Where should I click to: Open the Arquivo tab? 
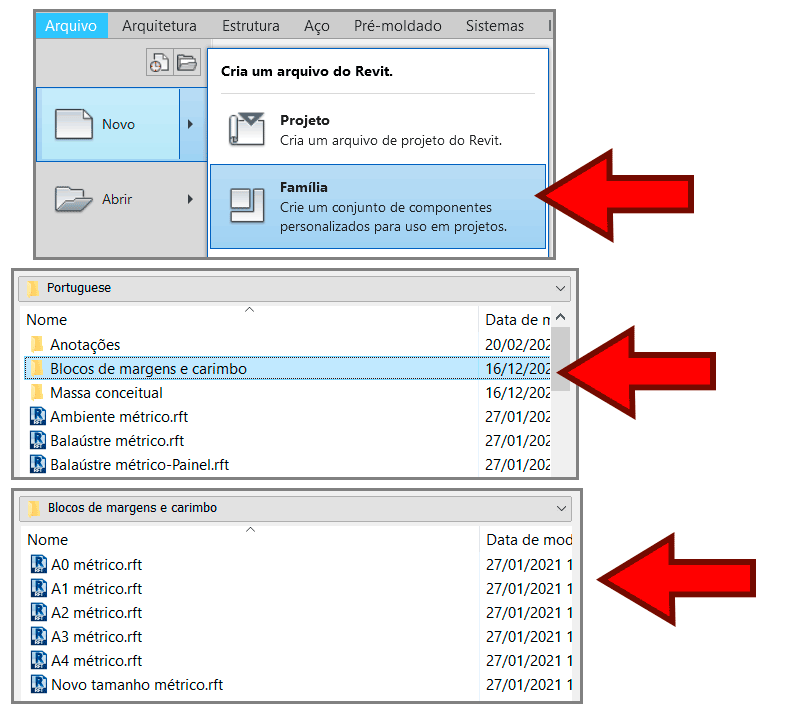[x=70, y=26]
